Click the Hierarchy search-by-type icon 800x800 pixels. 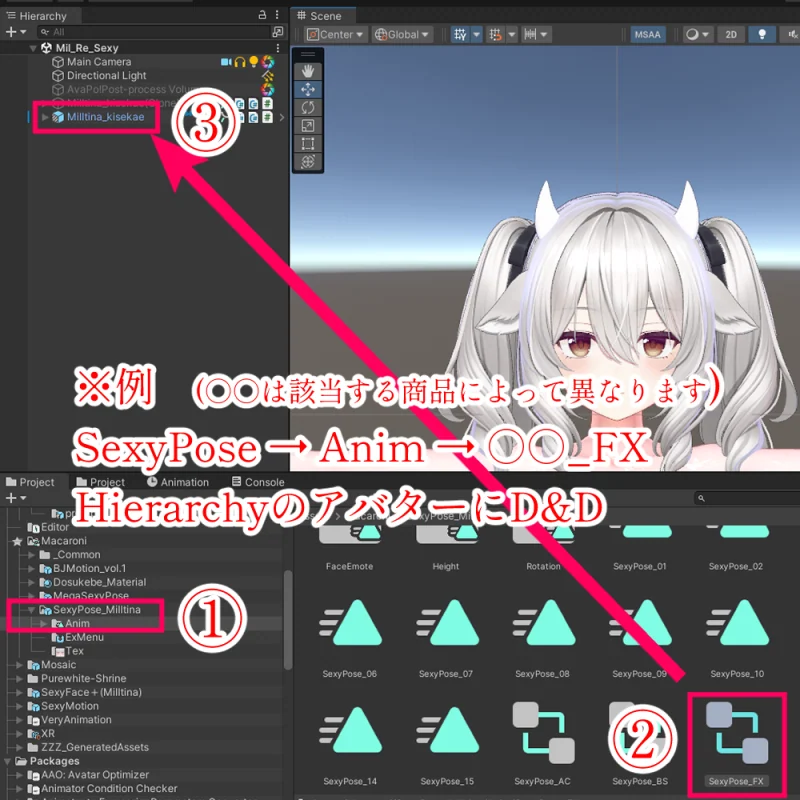tap(278, 32)
